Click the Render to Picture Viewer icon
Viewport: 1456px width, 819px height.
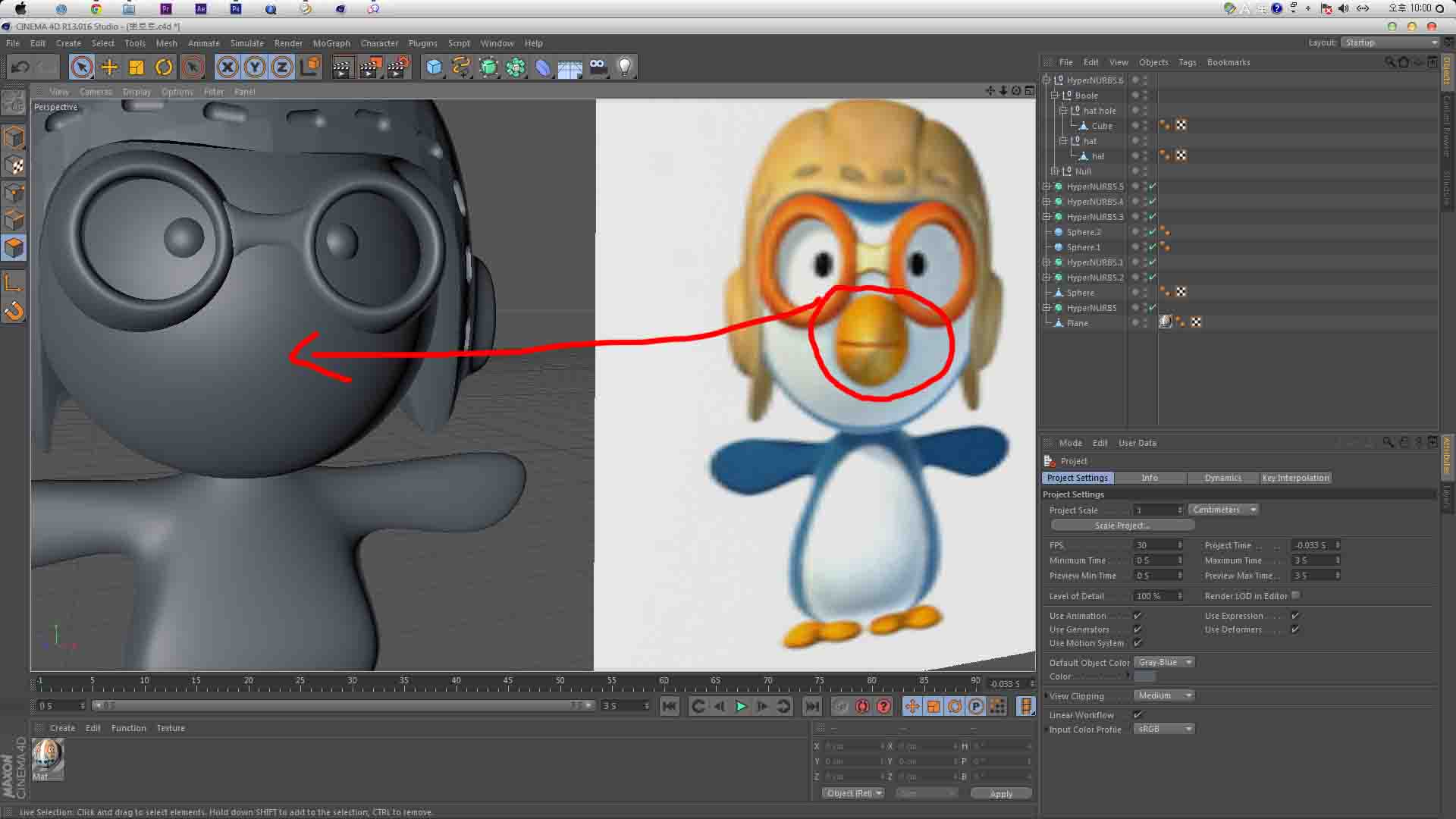370,66
